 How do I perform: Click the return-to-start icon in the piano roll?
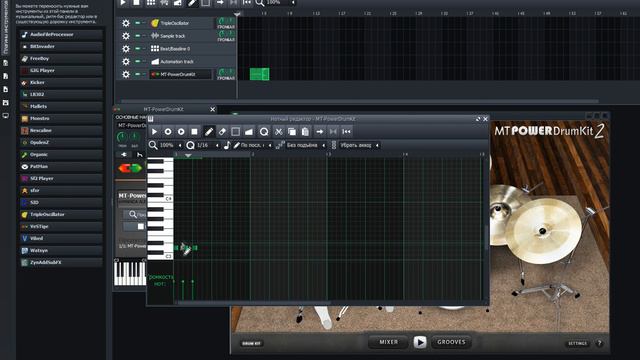(x=347, y=132)
